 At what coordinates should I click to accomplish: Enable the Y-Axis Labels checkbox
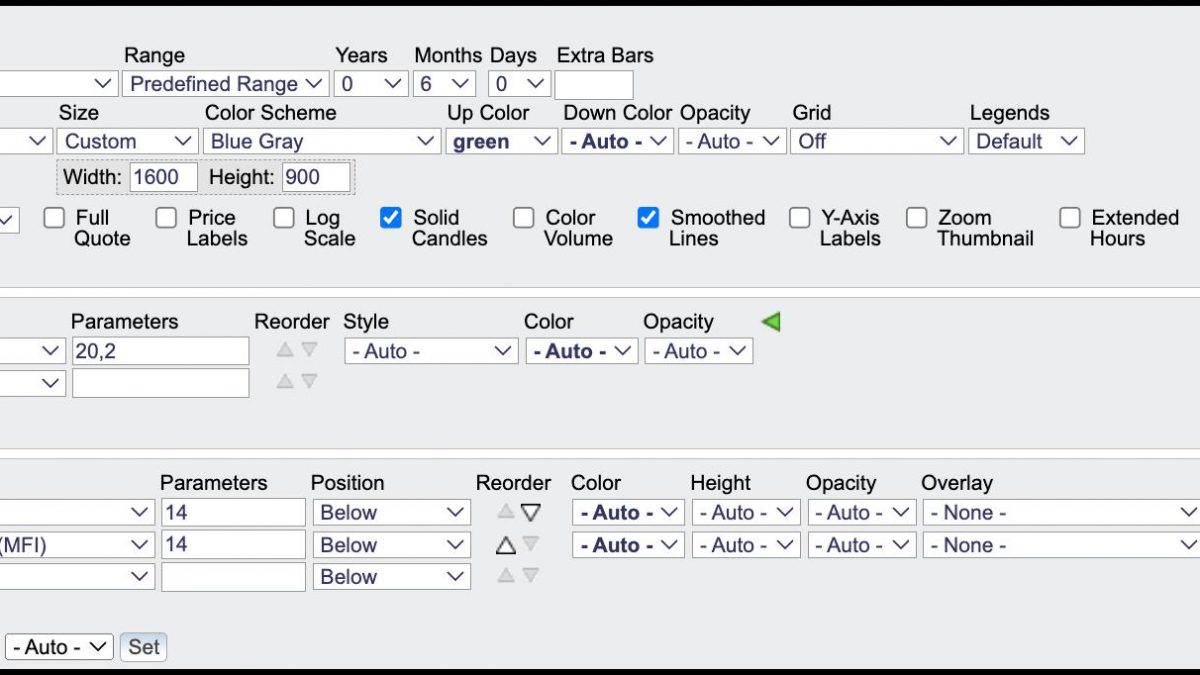pos(799,217)
